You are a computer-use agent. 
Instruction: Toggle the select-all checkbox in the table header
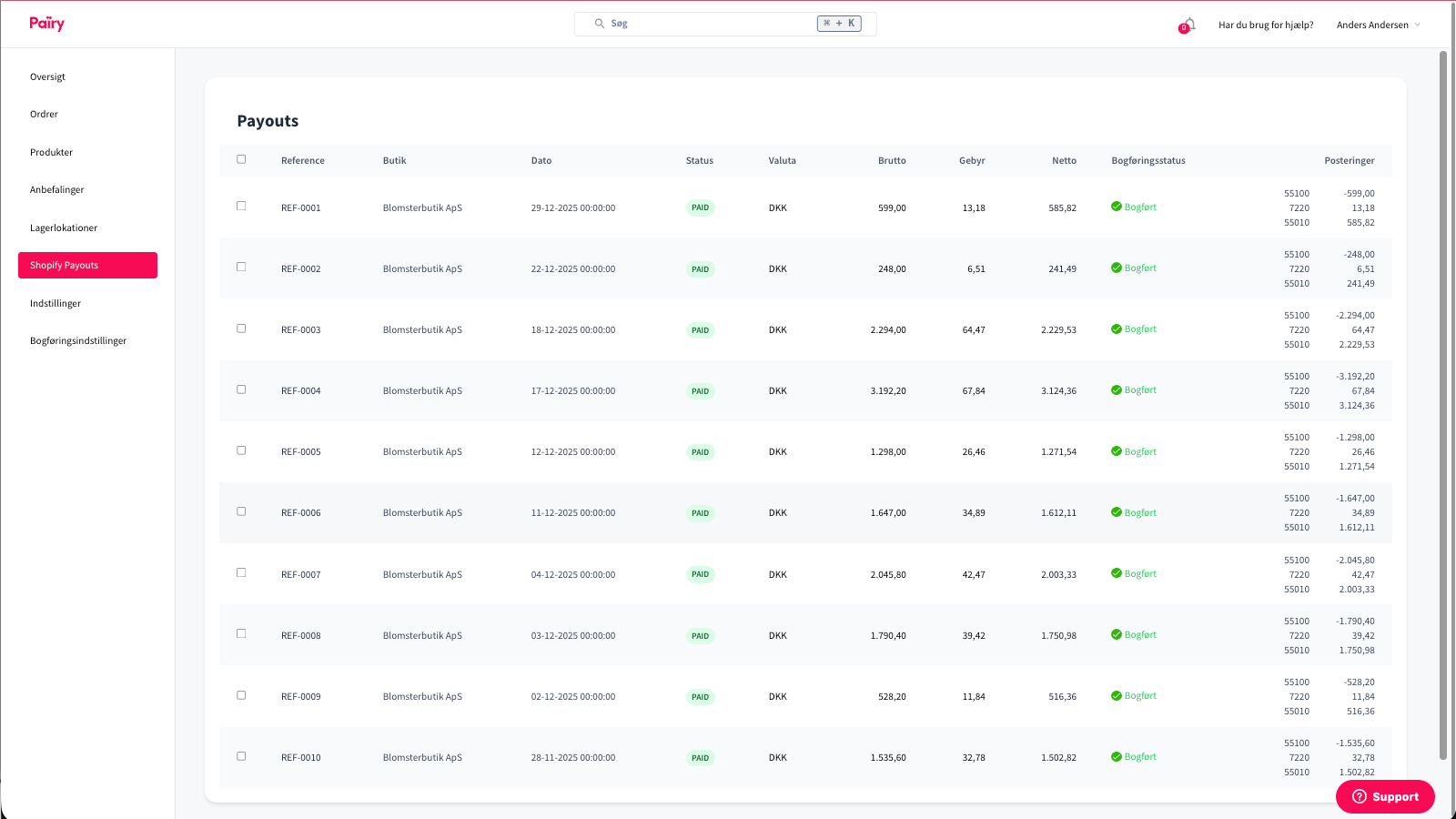[241, 158]
